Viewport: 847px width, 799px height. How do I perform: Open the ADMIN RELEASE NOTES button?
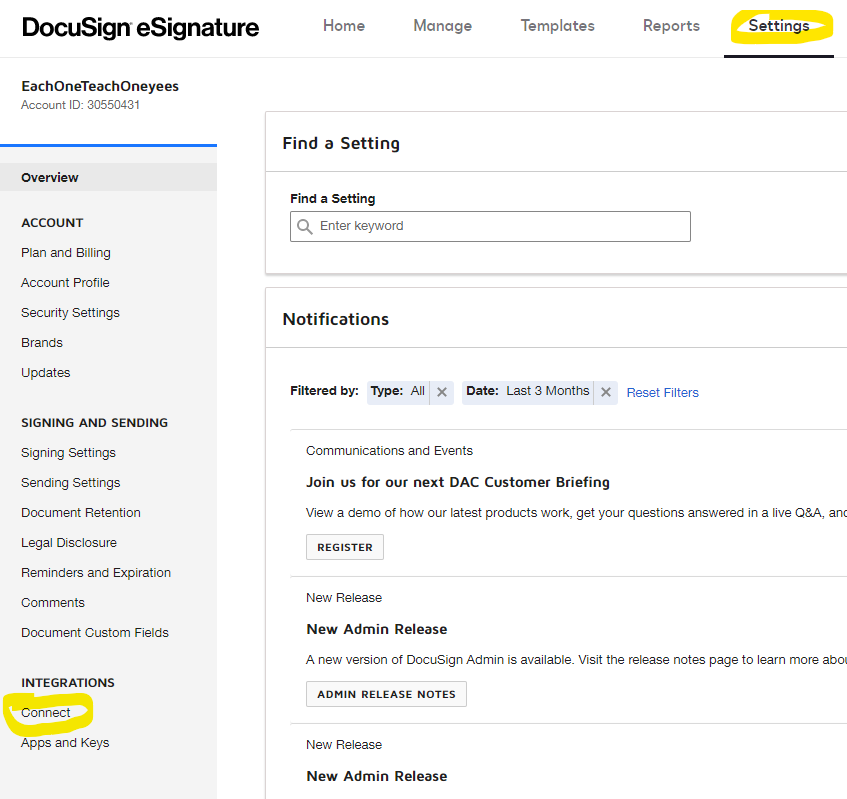[x=386, y=693]
